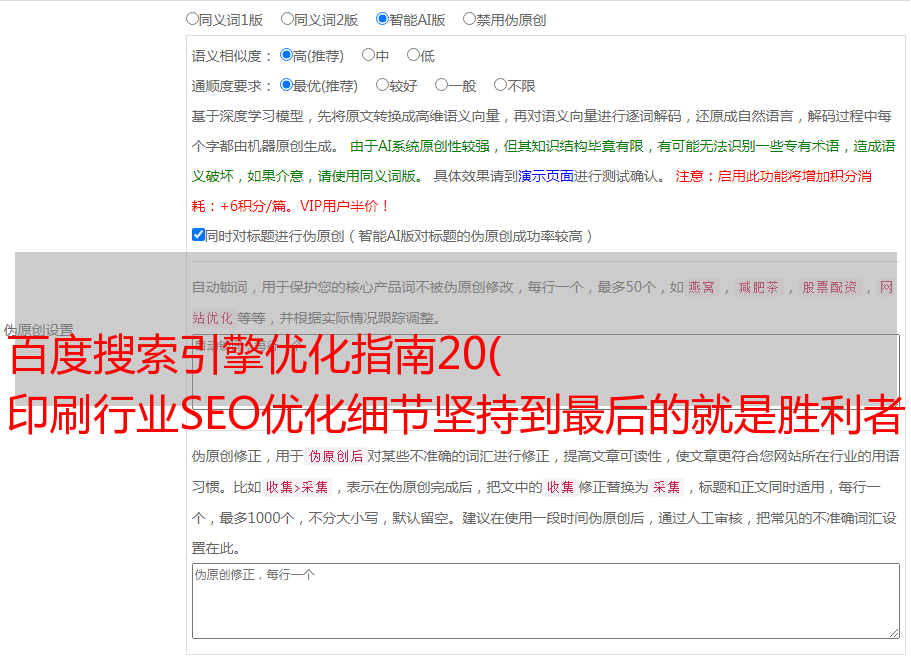Set 语义相似度 to 低
The height and width of the screenshot is (658, 911).
coord(413,55)
